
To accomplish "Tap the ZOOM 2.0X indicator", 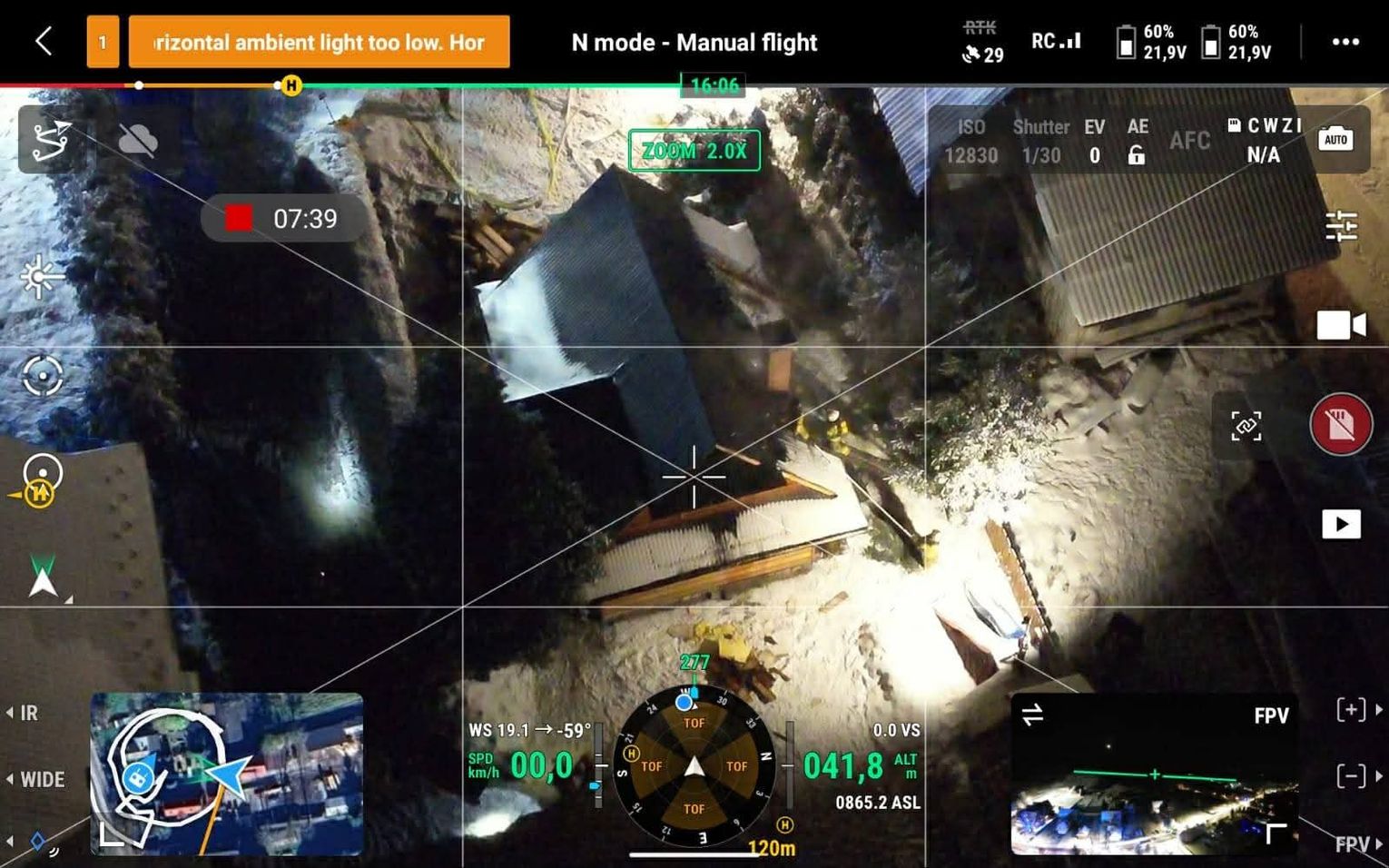I will 694,151.
